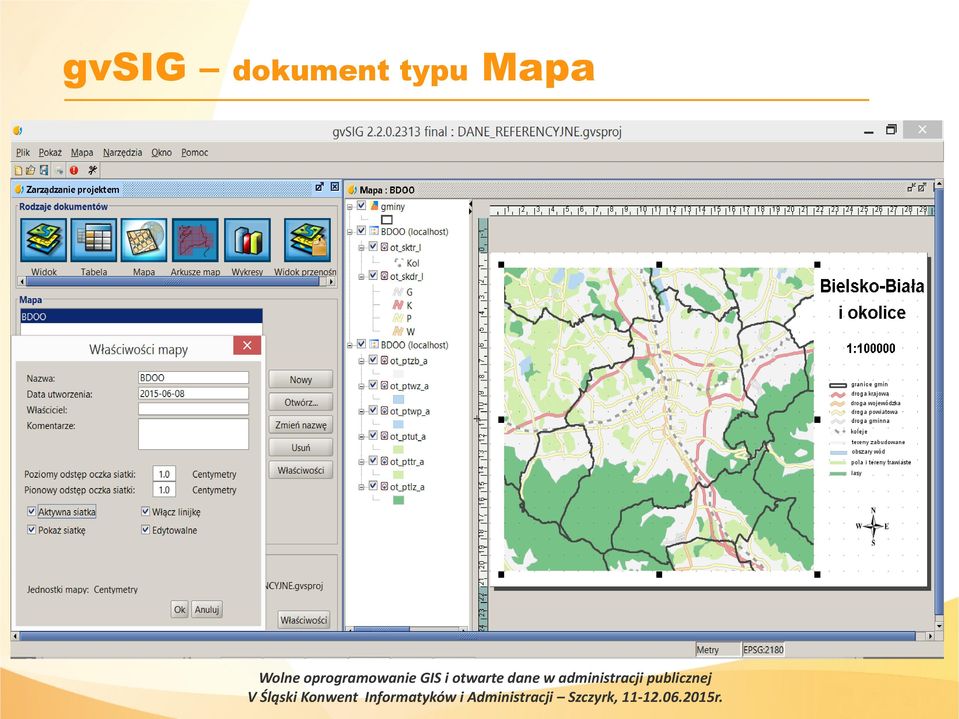Toggle Włącz linijkę checkbox
The height and width of the screenshot is (719, 959).
[x=146, y=511]
